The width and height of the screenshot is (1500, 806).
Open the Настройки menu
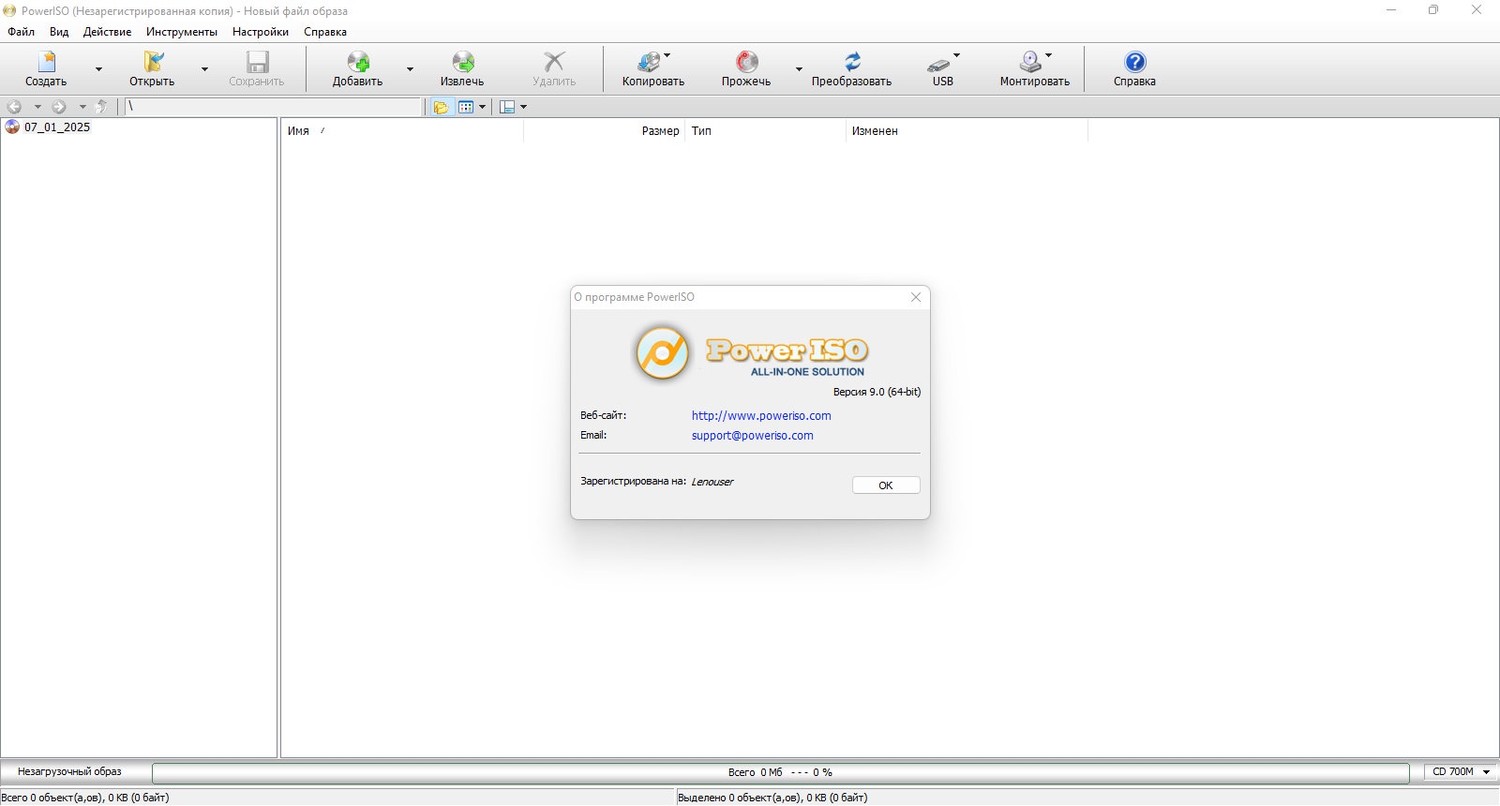[x=260, y=32]
